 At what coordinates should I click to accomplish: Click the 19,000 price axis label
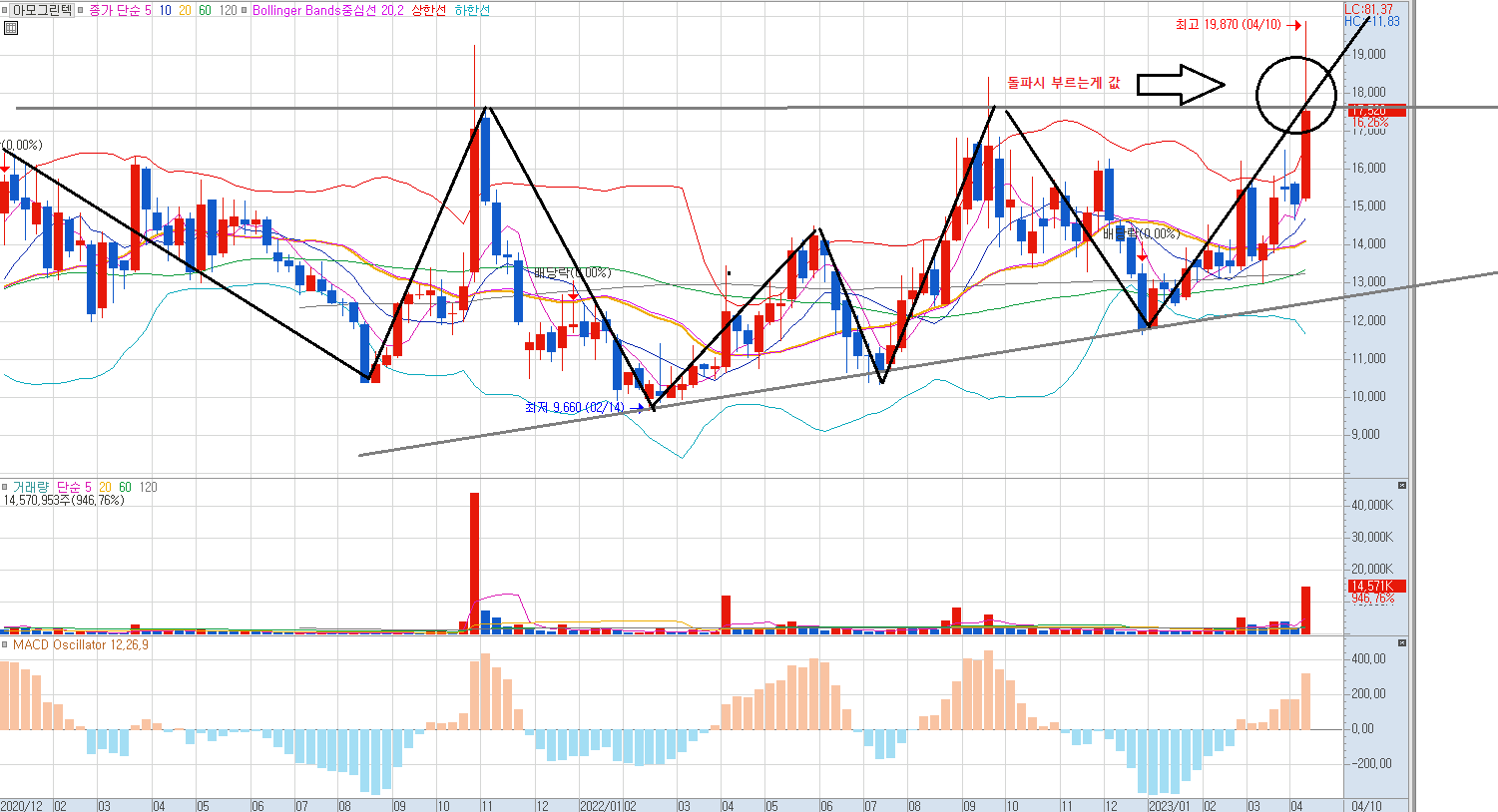[x=1368, y=54]
